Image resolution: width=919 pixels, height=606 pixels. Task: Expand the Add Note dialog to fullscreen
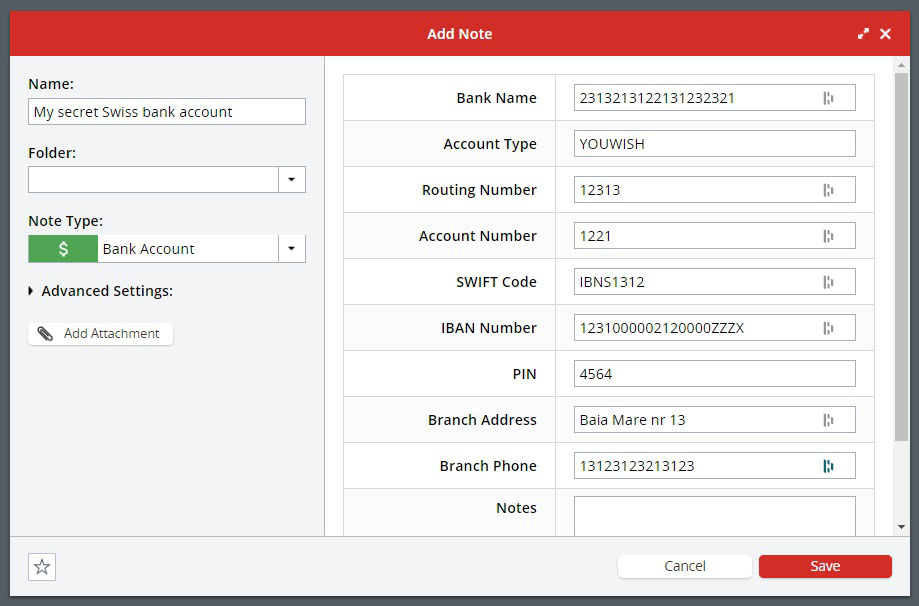click(x=863, y=34)
